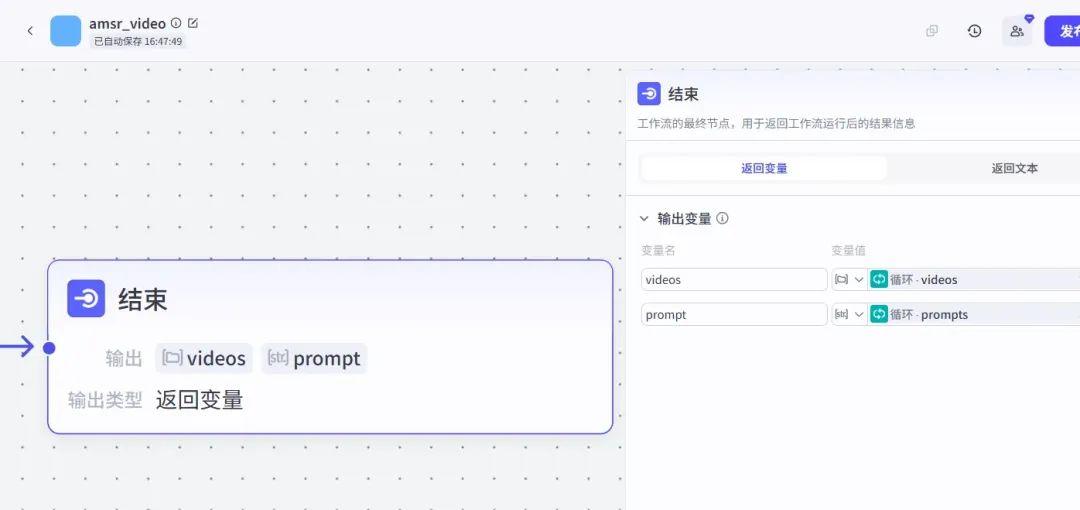Click the 变量值 column header
This screenshot has height=510, width=1080.
click(x=849, y=250)
